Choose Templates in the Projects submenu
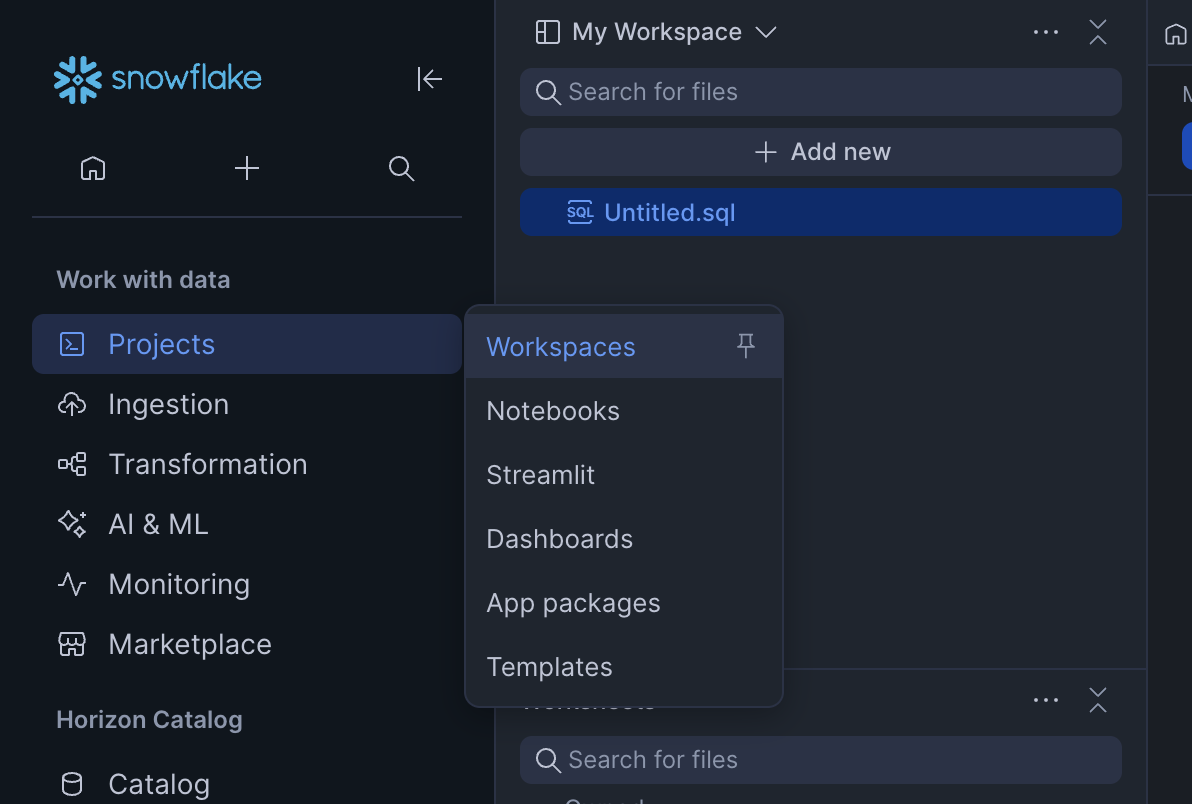 click(x=549, y=667)
